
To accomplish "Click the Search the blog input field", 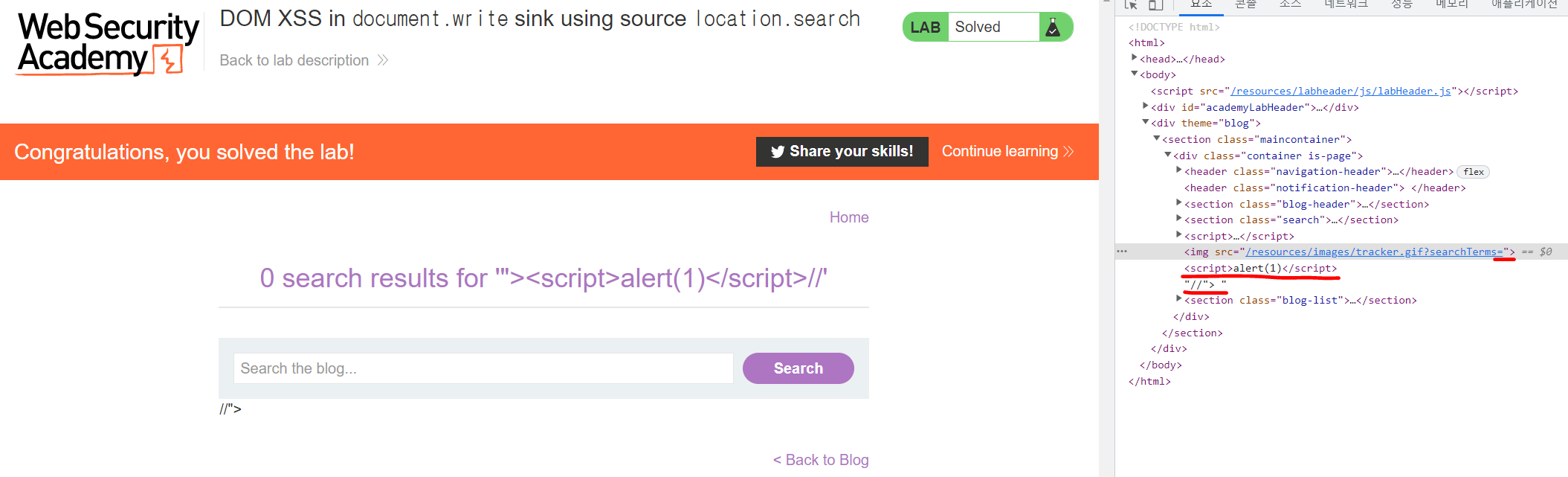I will click(x=483, y=368).
